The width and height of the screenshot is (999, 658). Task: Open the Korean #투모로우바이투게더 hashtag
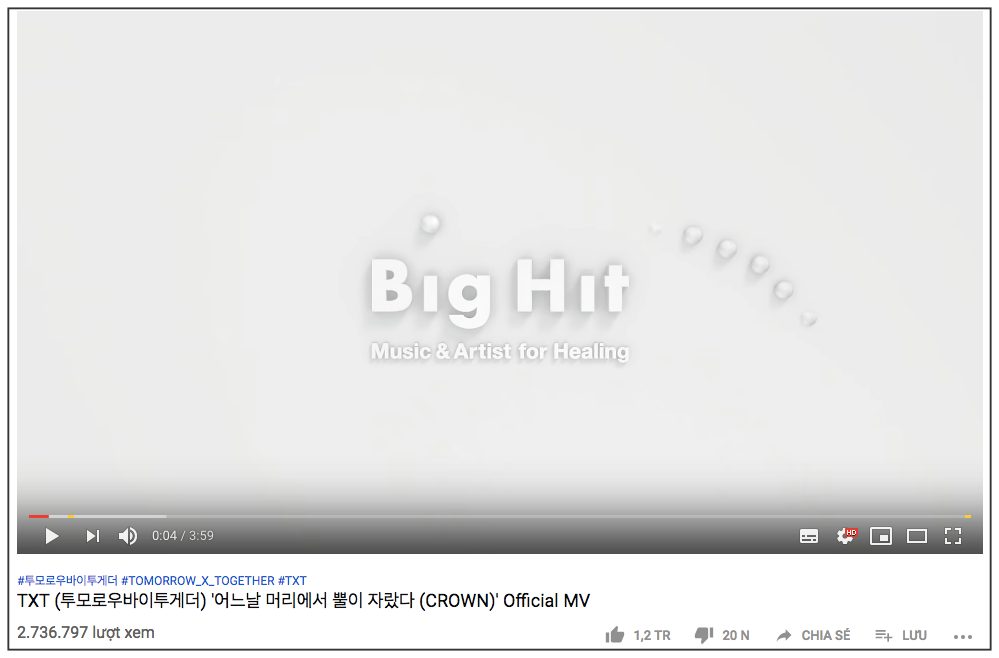(x=68, y=581)
